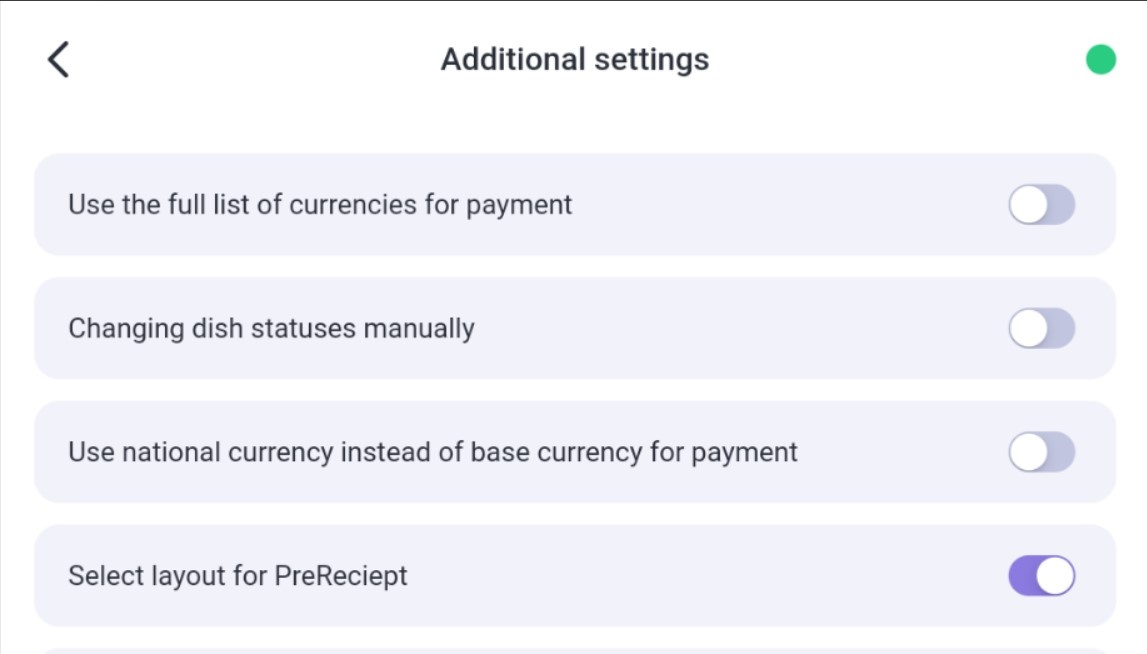Click the white knob of the full currencies switch
The height and width of the screenshot is (654, 1147).
point(1028,204)
